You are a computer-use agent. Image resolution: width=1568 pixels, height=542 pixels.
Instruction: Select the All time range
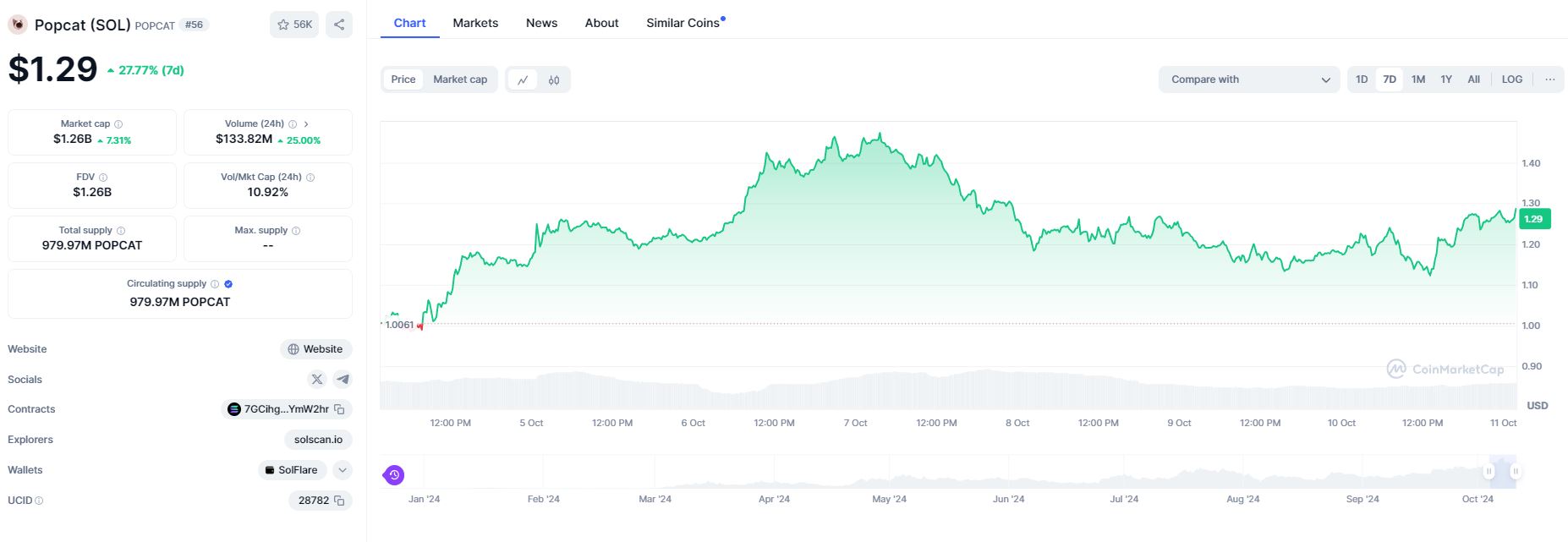tap(1474, 79)
